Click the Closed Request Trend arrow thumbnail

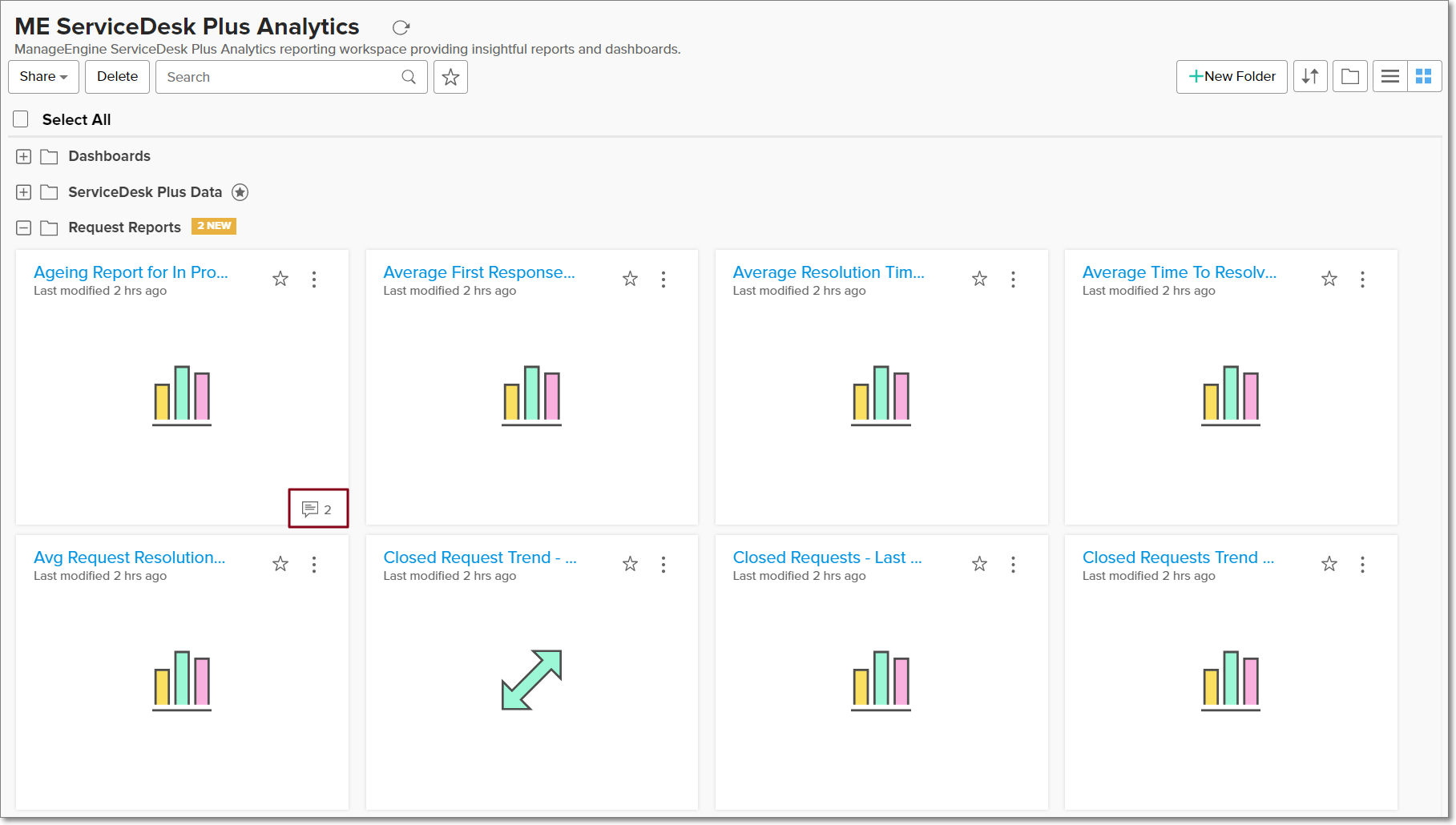tap(531, 680)
